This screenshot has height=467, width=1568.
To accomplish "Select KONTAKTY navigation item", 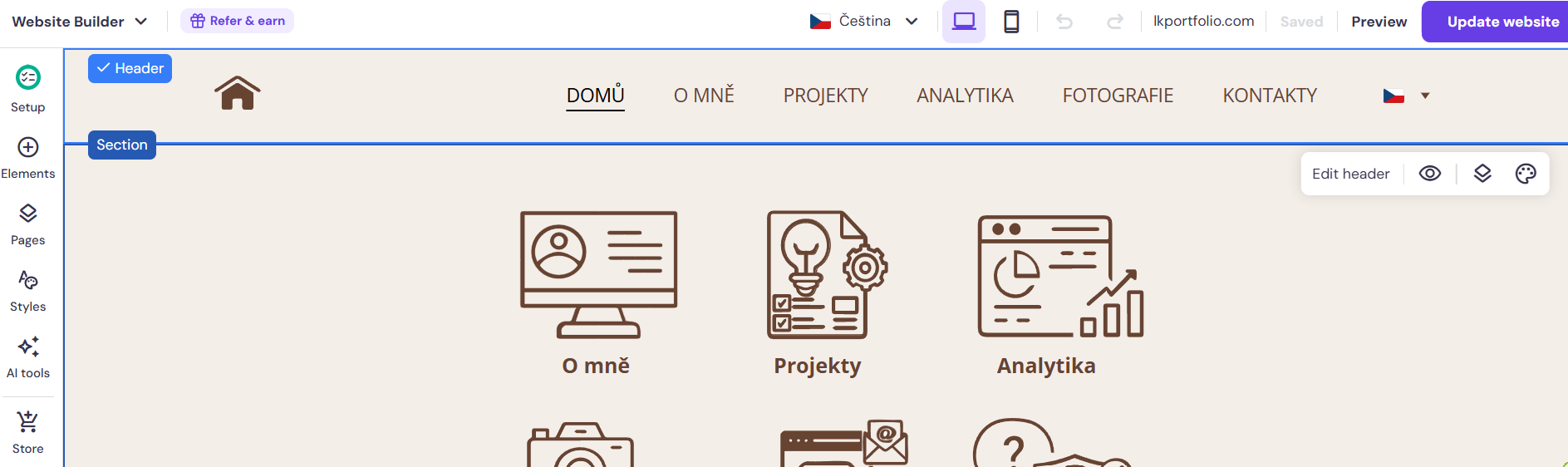I will [x=1270, y=96].
